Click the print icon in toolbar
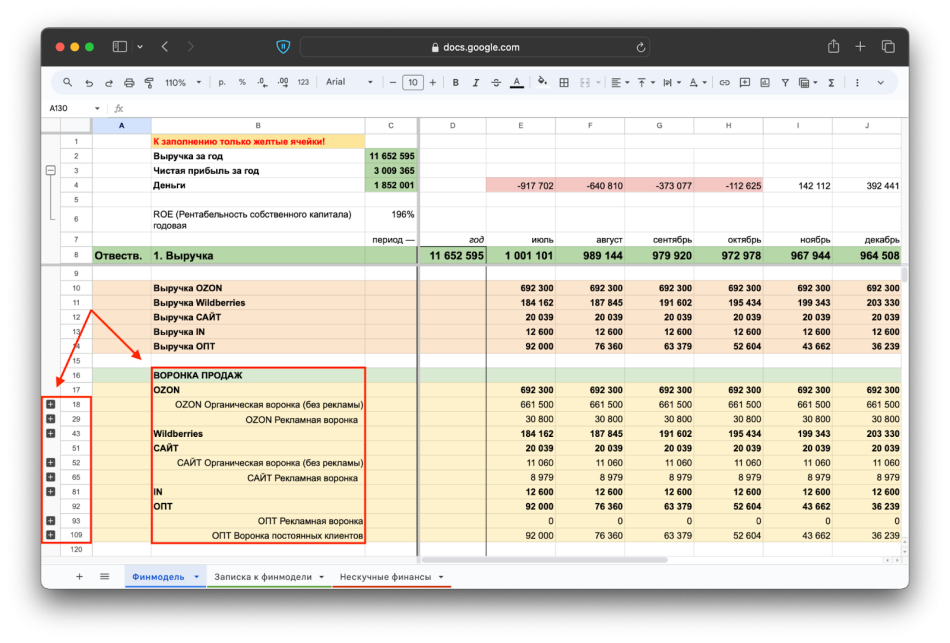This screenshot has width=950, height=643. point(129,82)
